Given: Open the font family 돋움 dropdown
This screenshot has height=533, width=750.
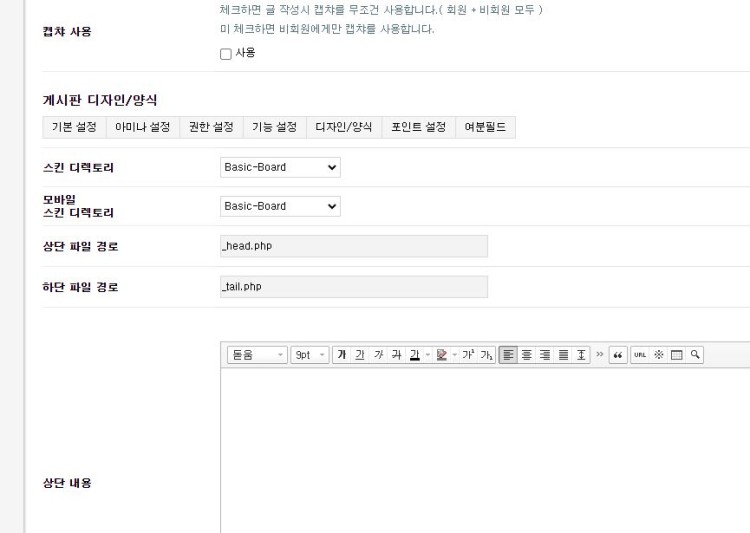Looking at the screenshot, I should [257, 355].
